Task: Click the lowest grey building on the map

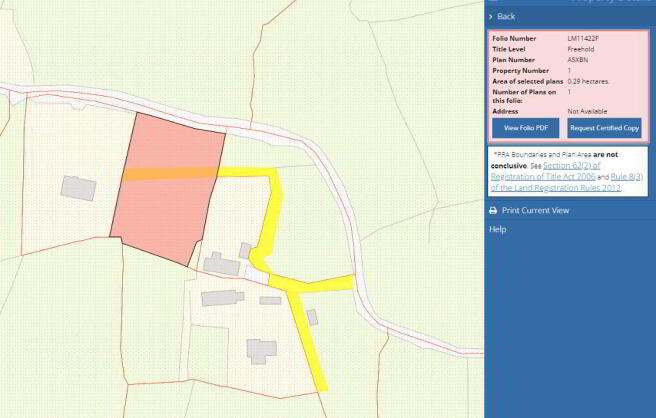Action: [262, 350]
